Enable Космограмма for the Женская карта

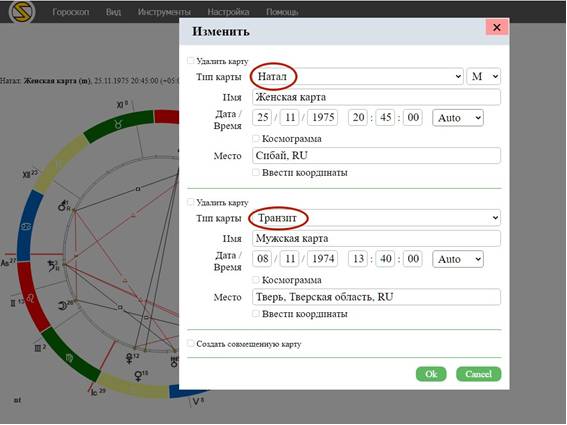click(256, 138)
